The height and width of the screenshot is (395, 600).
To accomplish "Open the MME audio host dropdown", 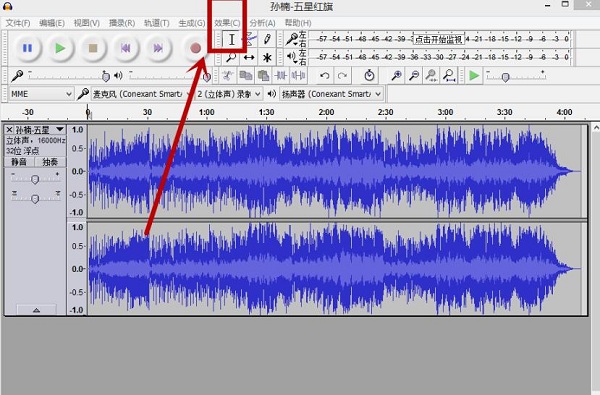I will 41,94.
